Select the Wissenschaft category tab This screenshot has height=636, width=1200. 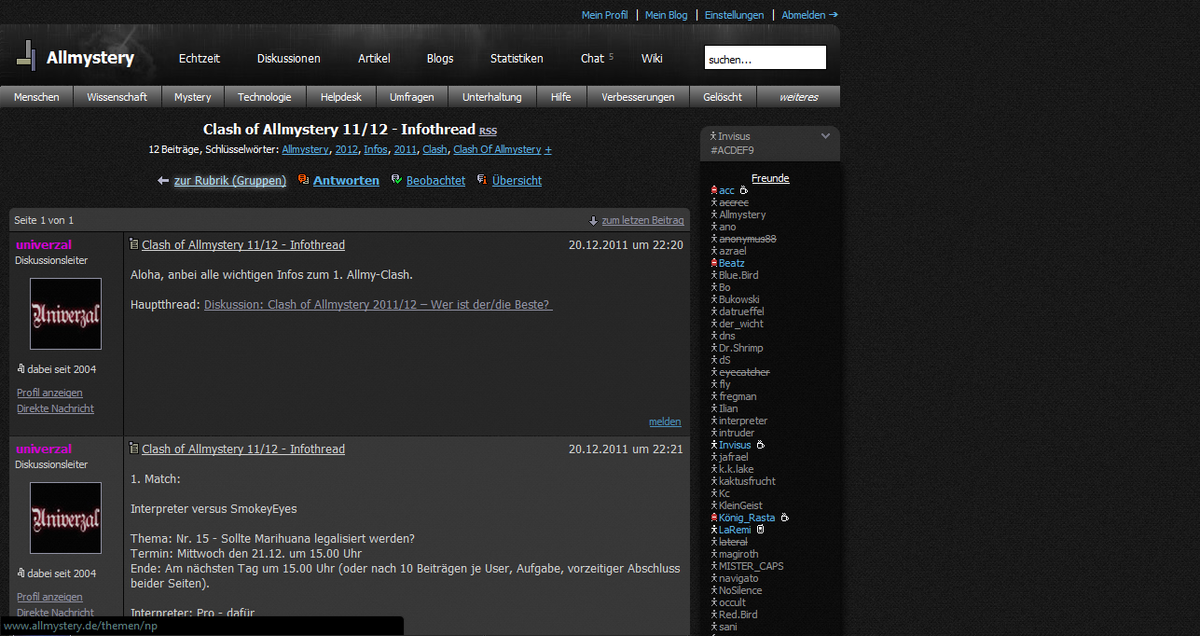point(117,97)
